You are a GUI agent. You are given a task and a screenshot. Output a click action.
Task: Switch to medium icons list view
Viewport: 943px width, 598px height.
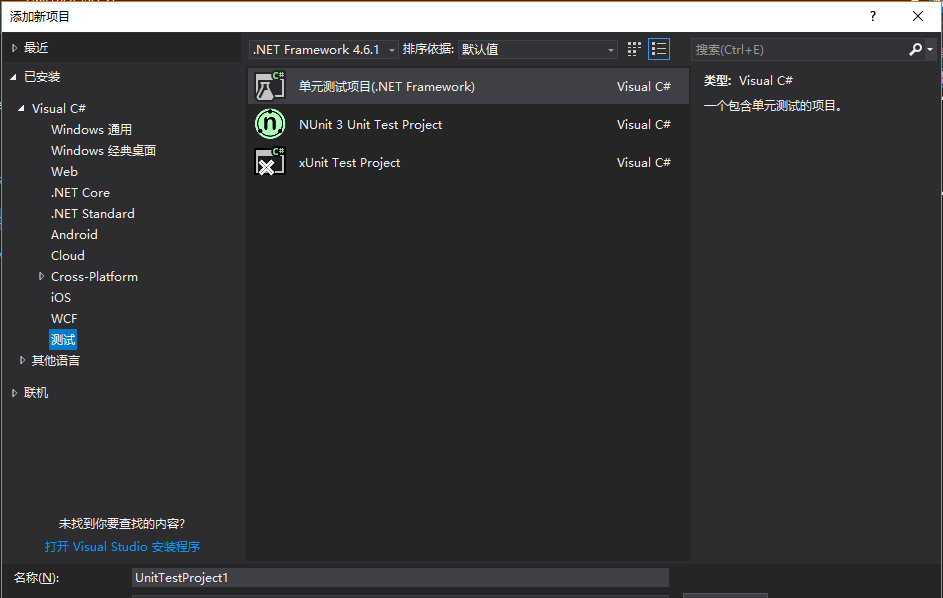(x=659, y=49)
